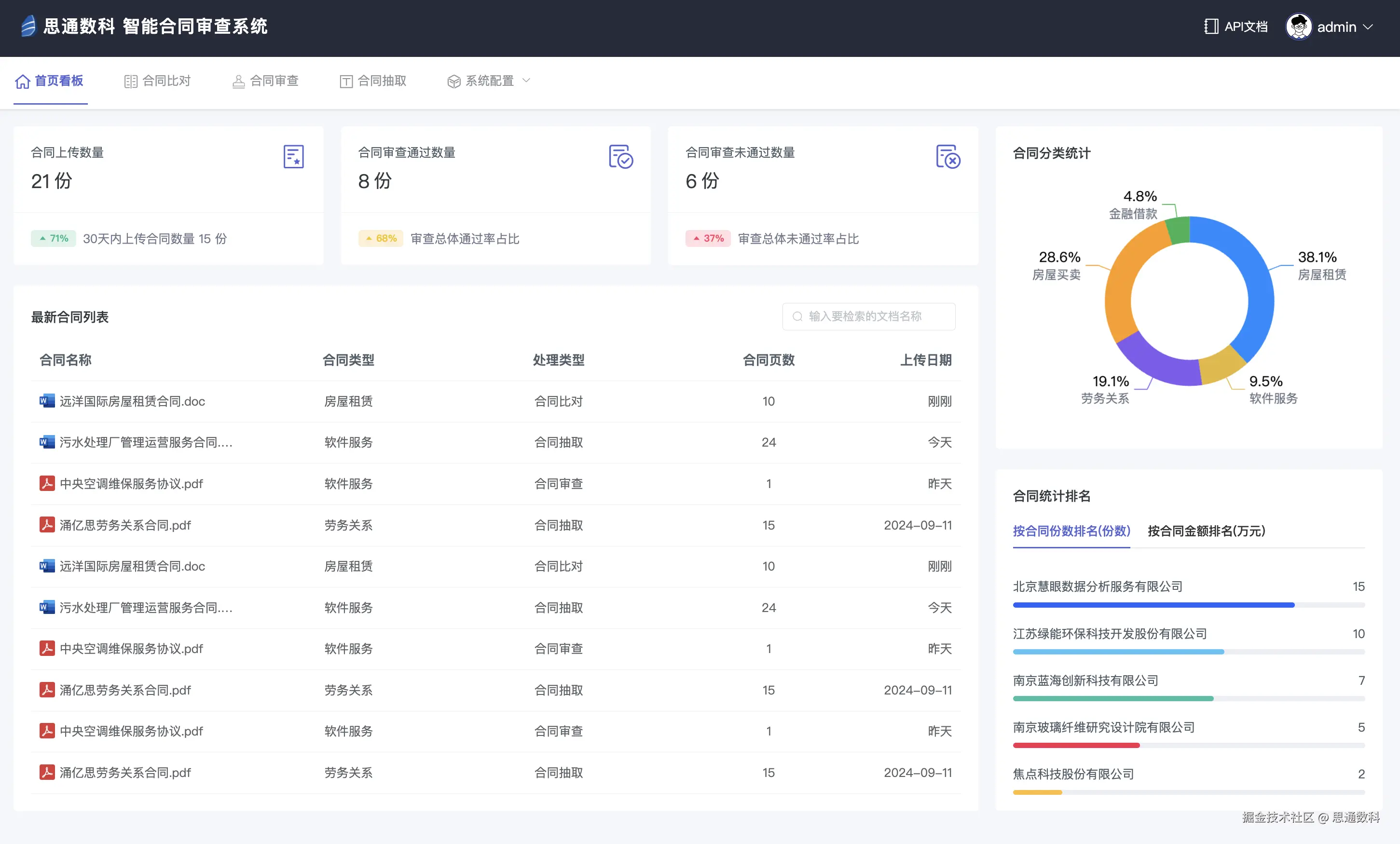Click the 合同上传数量 document star icon
The height and width of the screenshot is (844, 1400).
tap(293, 157)
